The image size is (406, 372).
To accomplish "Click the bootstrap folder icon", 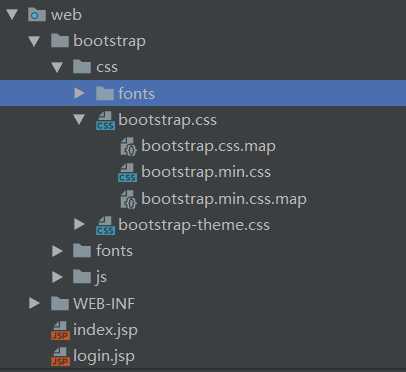I will 59,41.
